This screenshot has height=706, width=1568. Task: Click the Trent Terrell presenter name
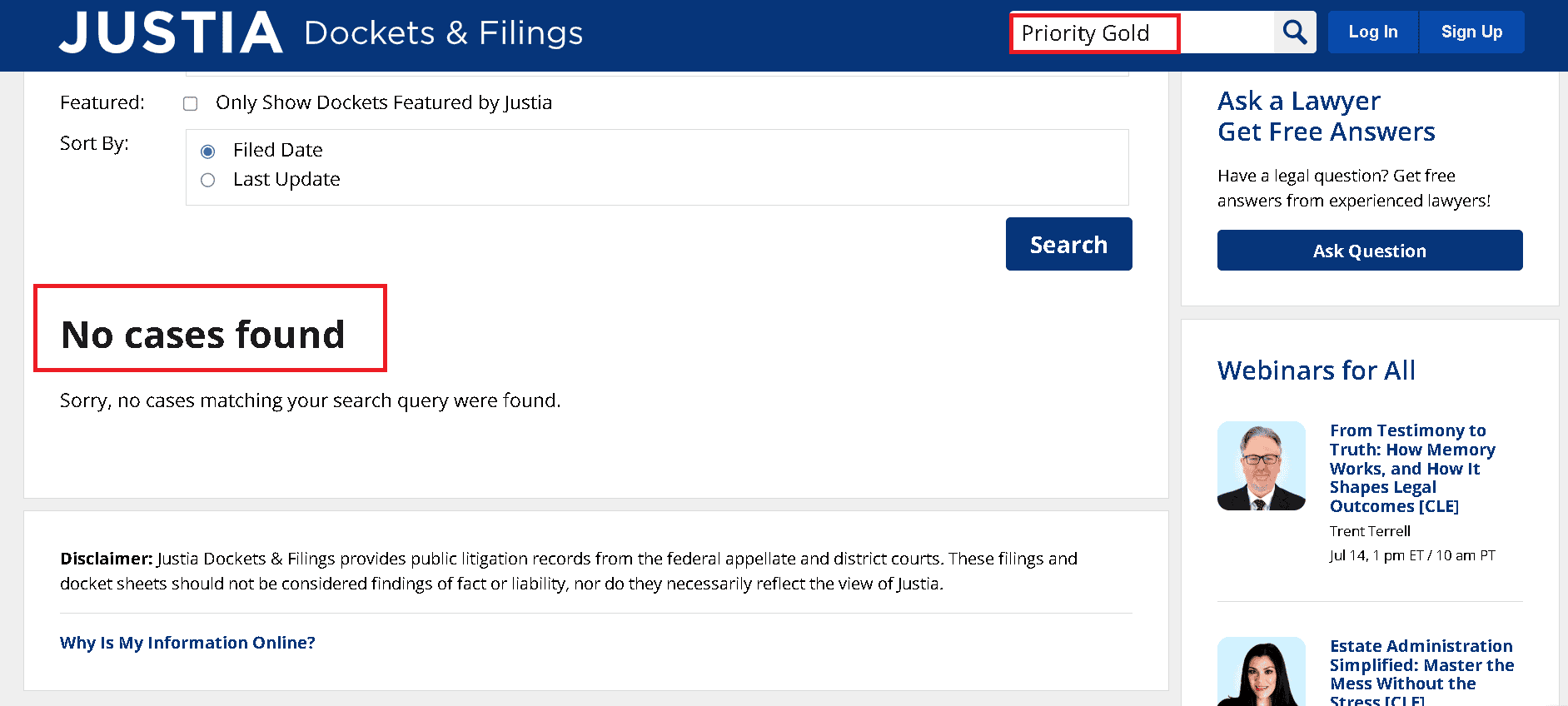[1370, 531]
